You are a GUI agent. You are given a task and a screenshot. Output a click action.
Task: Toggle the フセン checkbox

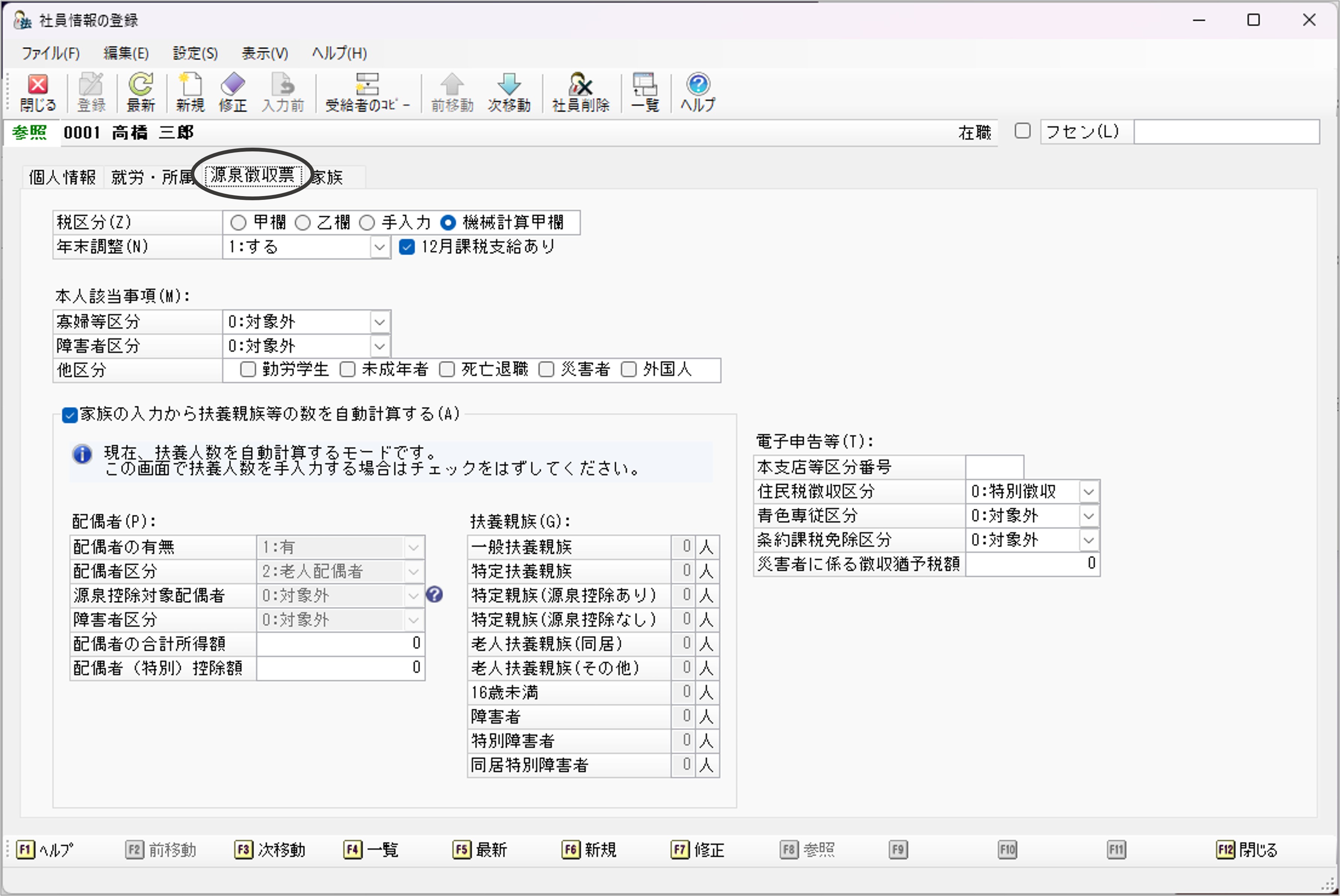tap(1022, 131)
